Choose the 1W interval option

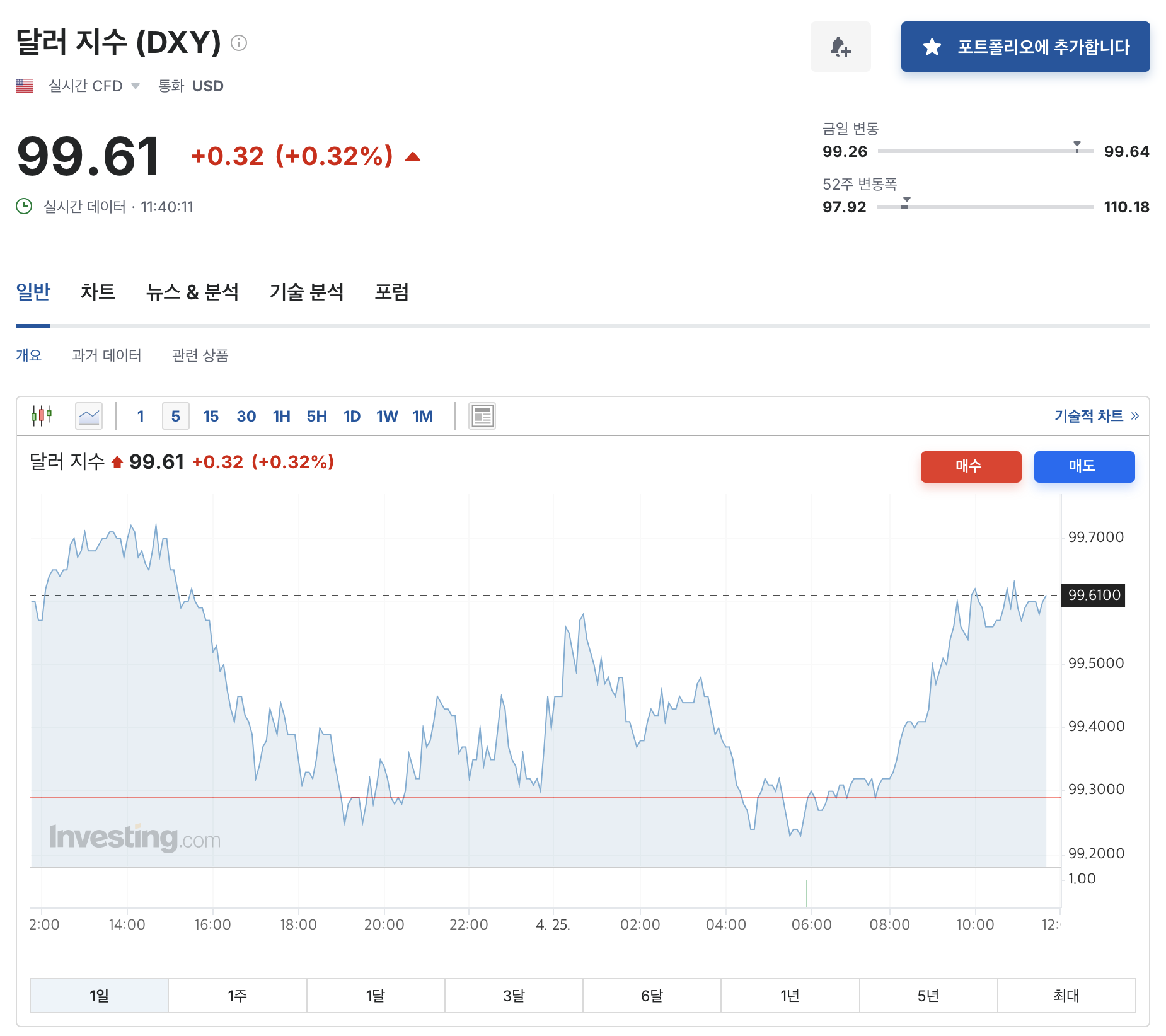(387, 416)
